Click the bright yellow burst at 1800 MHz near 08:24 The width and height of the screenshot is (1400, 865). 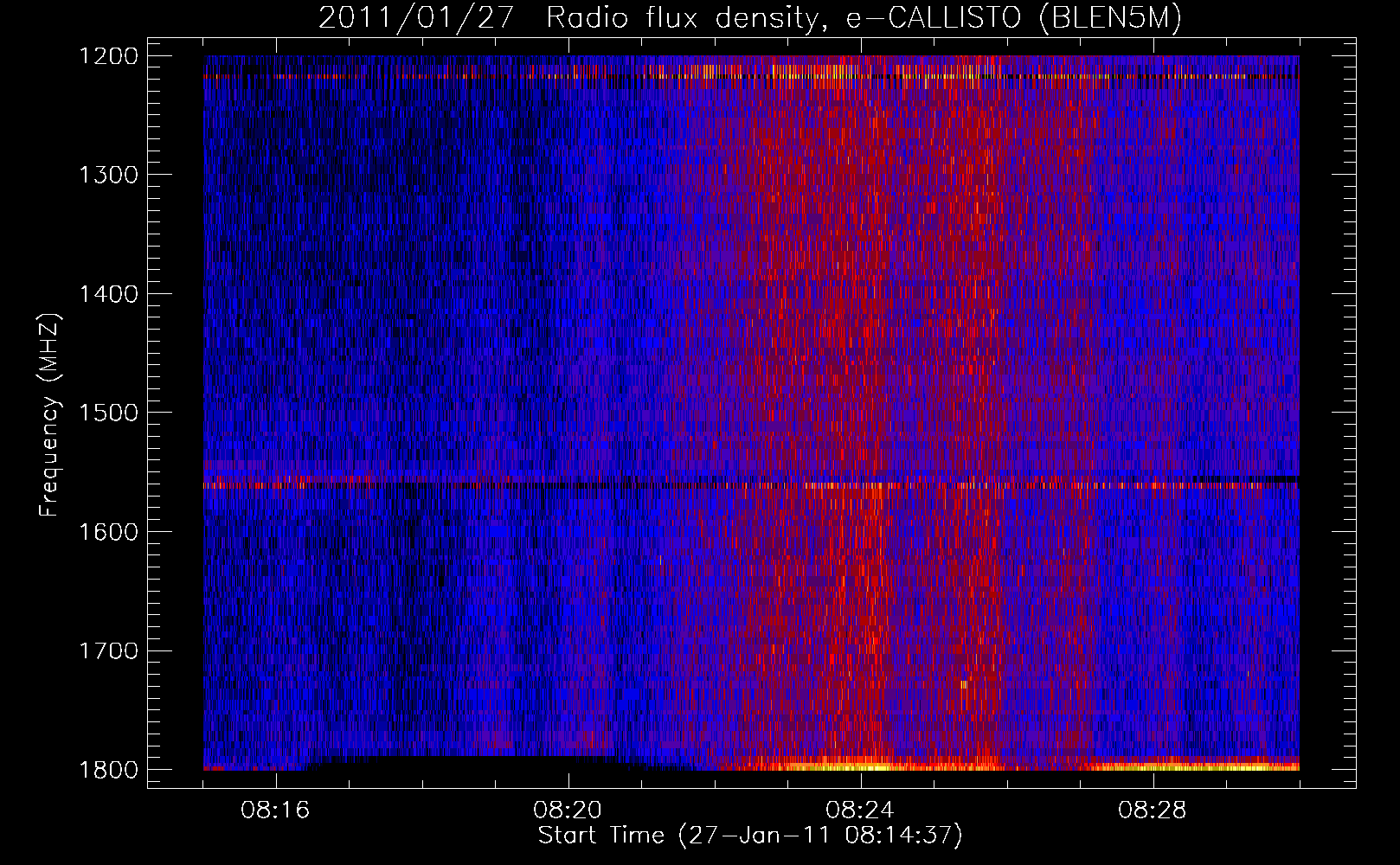pos(852,766)
